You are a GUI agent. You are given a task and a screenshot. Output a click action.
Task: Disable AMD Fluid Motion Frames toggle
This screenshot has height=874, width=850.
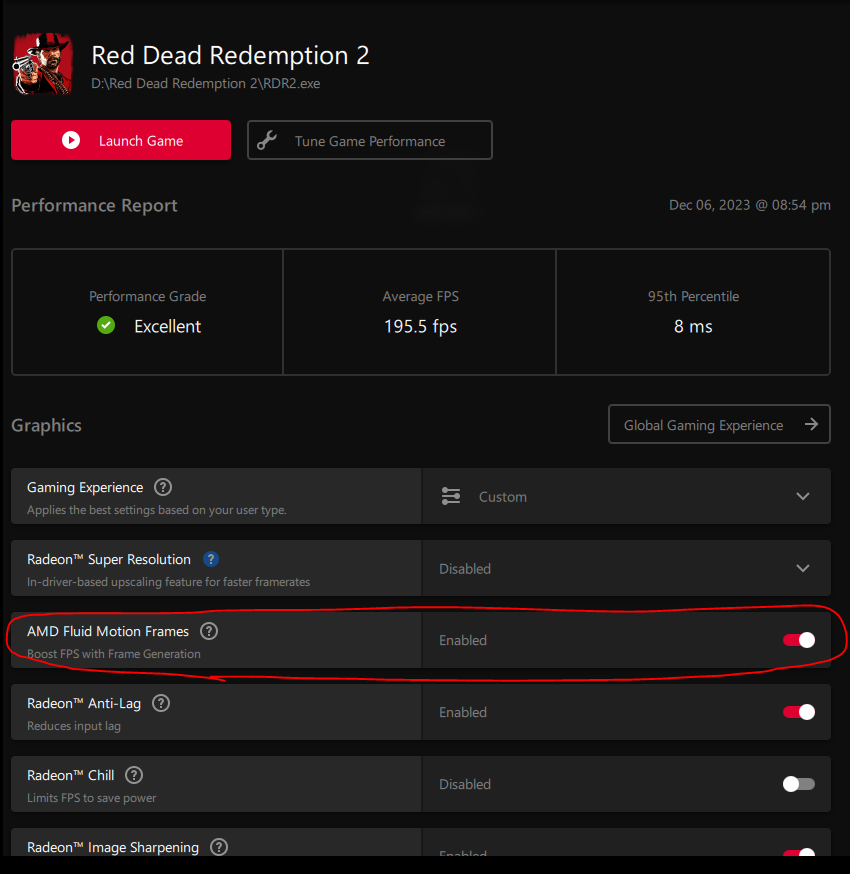pos(799,640)
